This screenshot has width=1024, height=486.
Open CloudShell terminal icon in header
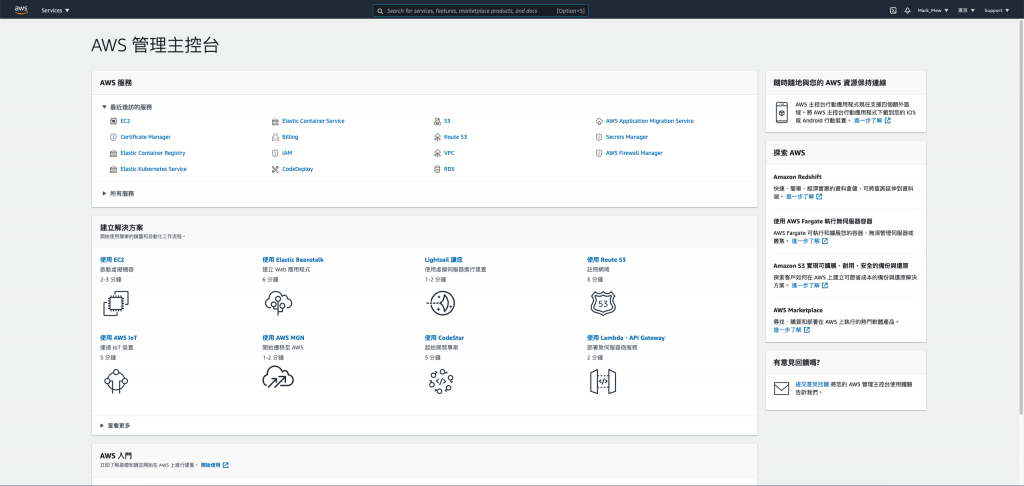893,10
